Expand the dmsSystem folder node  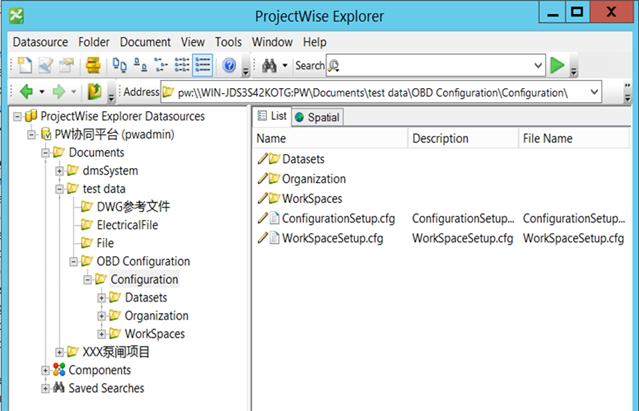pyautogui.click(x=59, y=171)
